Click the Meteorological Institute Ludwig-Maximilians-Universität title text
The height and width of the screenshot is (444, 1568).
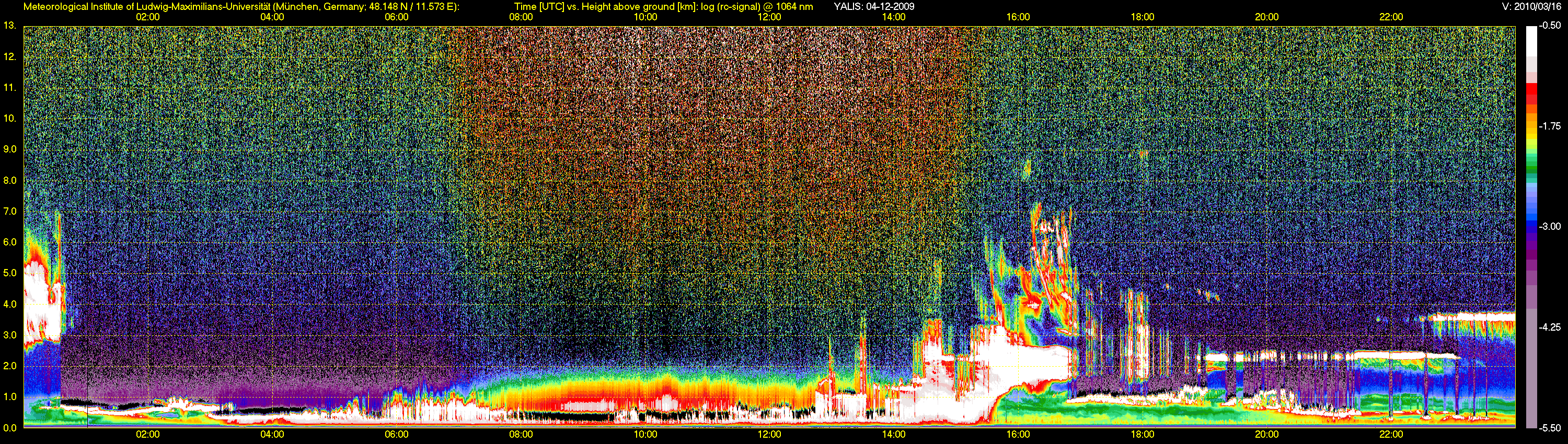(x=241, y=7)
